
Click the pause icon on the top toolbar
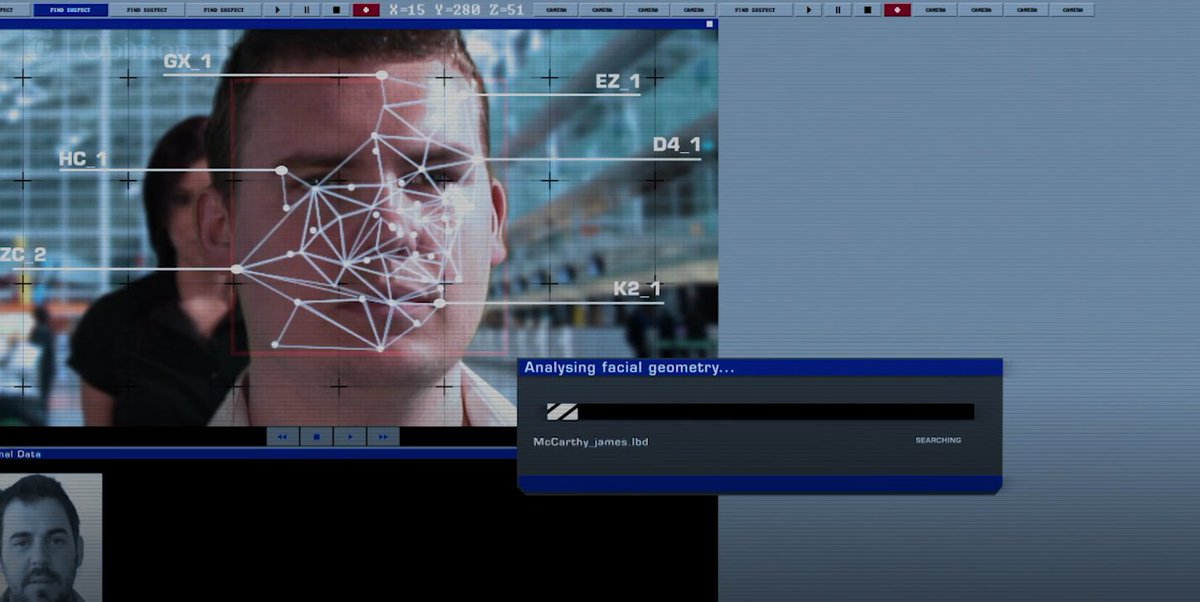coord(305,9)
